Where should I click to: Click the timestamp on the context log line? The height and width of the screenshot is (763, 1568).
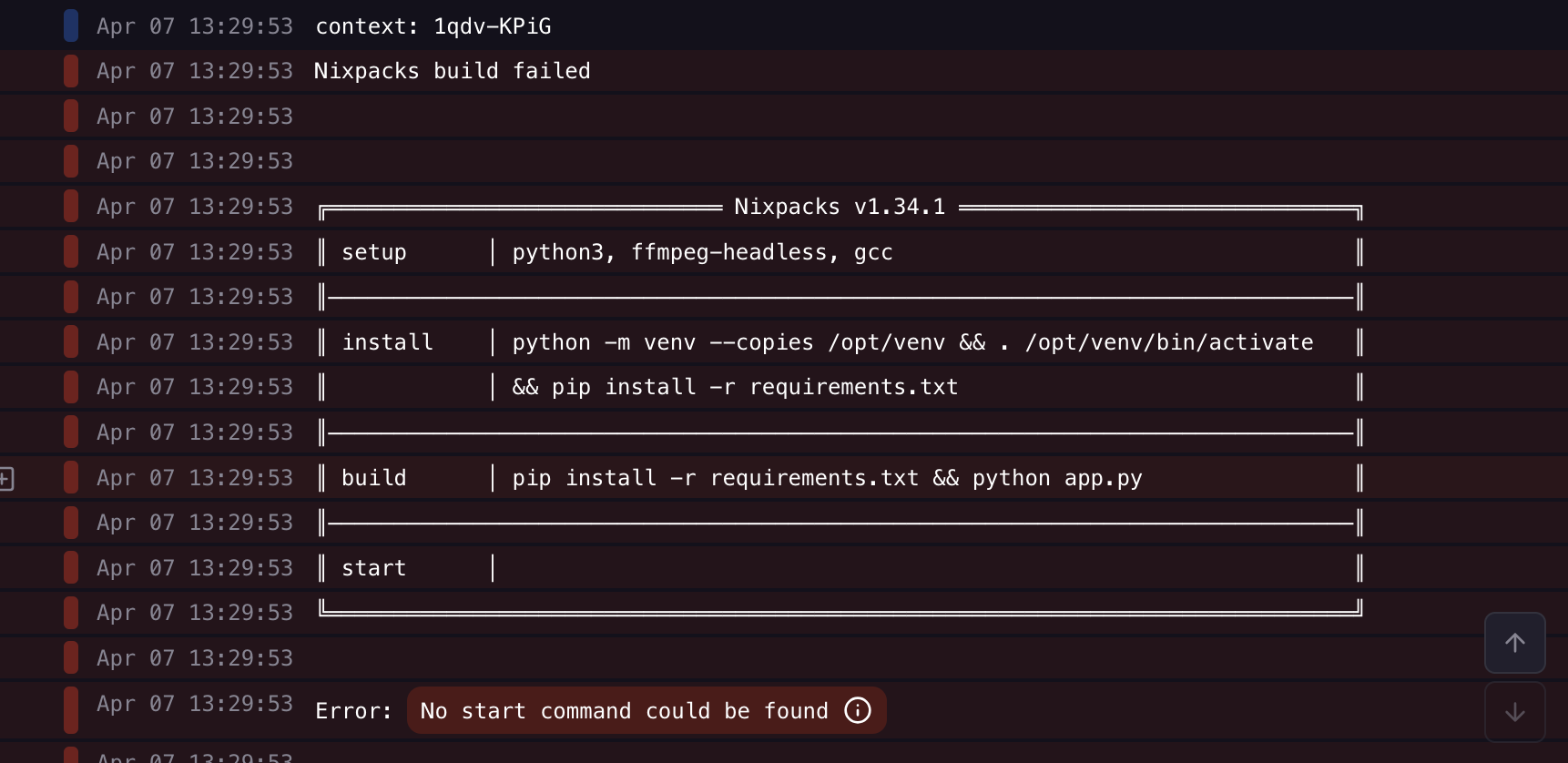coord(195,26)
